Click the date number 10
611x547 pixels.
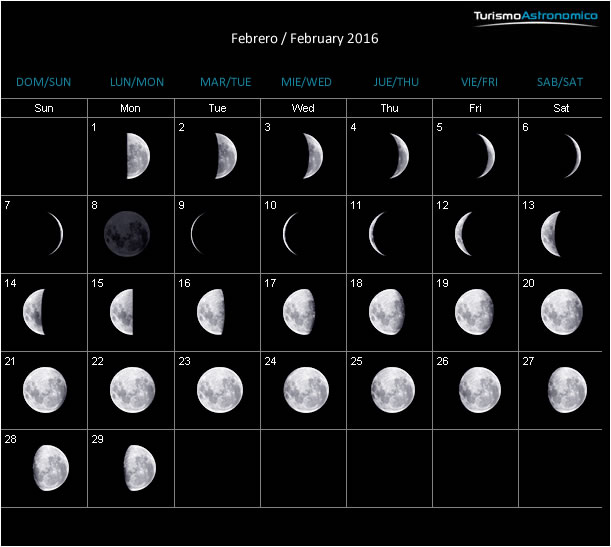(x=270, y=205)
